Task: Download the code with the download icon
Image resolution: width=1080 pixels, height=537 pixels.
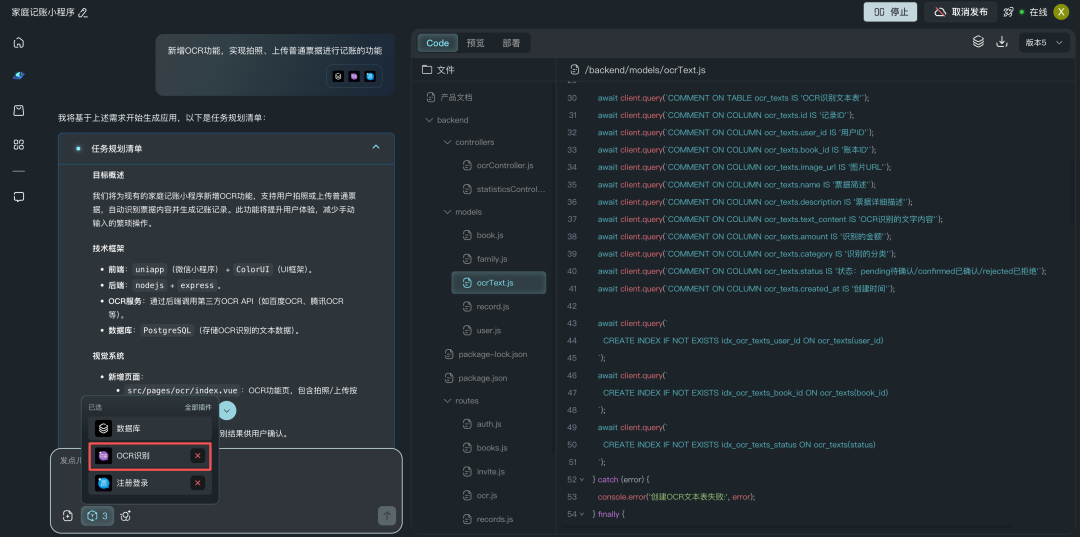Action: coord(1001,42)
